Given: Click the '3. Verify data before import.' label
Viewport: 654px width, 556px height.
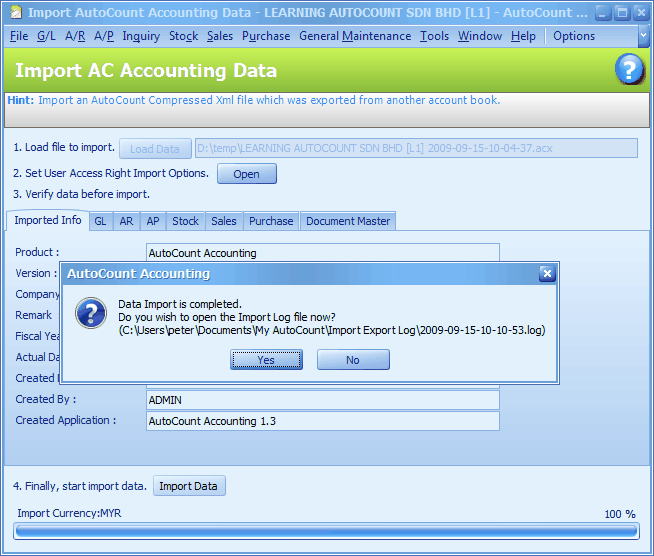Looking at the screenshot, I should pos(81,194).
